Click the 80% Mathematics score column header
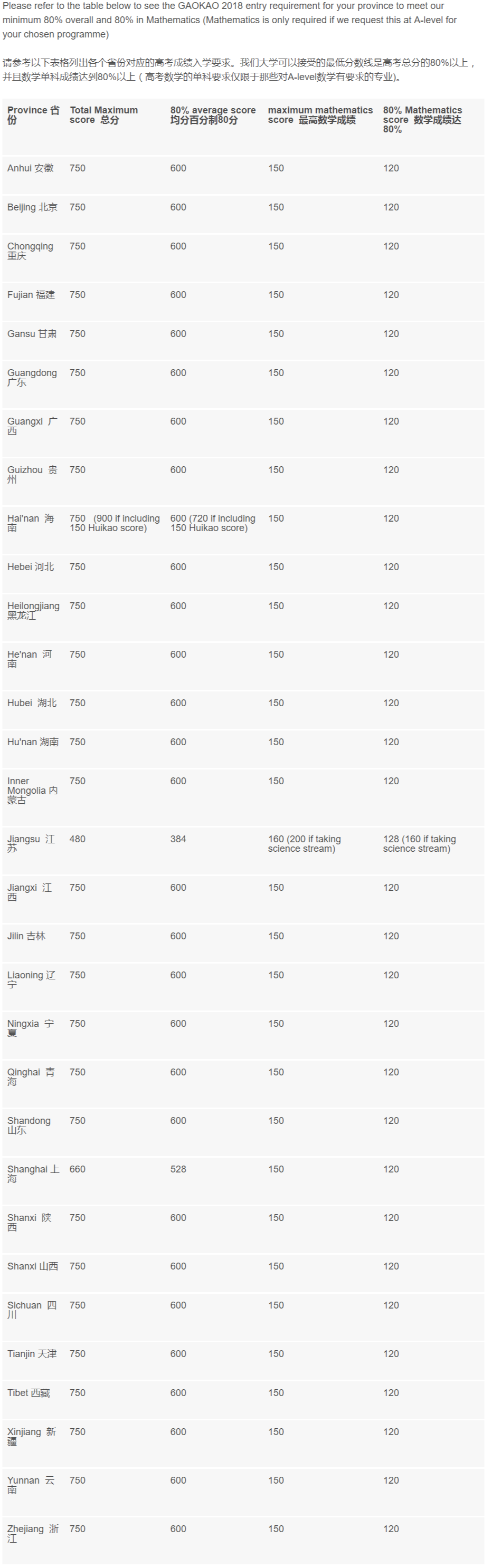The width and height of the screenshot is (492, 1568). pyautogui.click(x=422, y=119)
